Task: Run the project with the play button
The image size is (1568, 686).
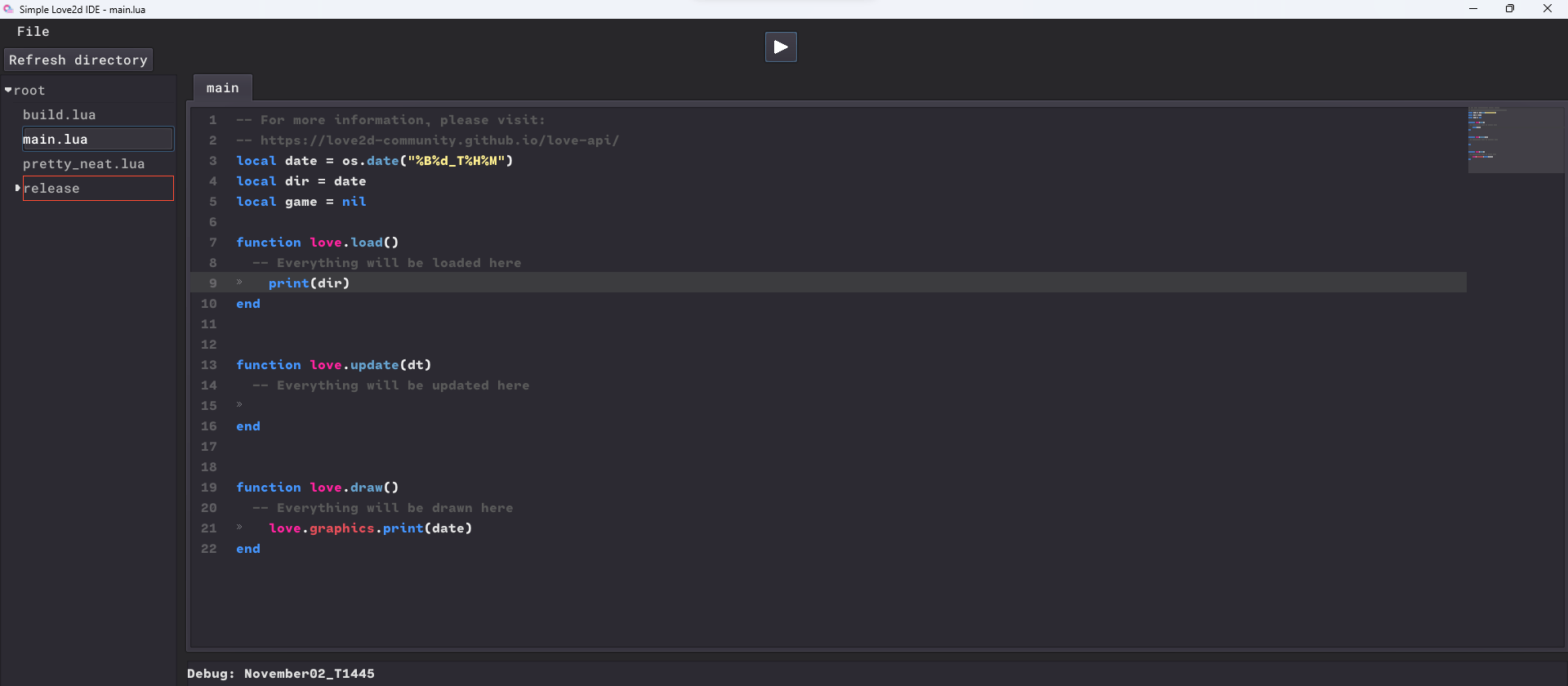Action: click(781, 47)
